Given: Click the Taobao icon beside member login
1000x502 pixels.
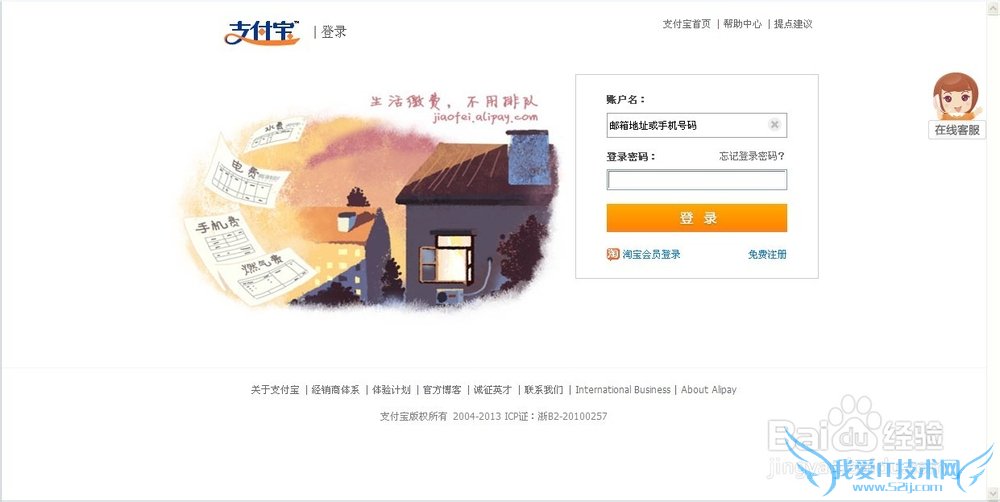Looking at the screenshot, I should click(613, 254).
